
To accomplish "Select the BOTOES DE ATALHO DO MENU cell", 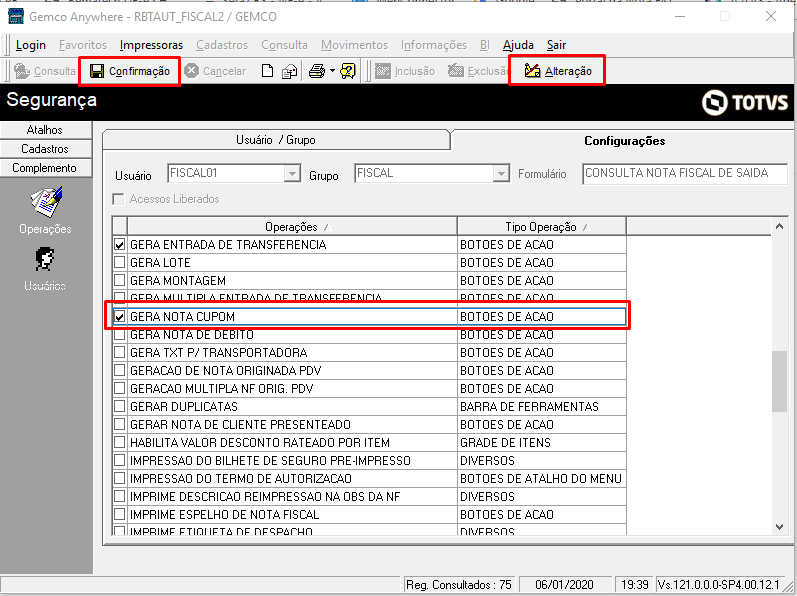I will [x=541, y=479].
